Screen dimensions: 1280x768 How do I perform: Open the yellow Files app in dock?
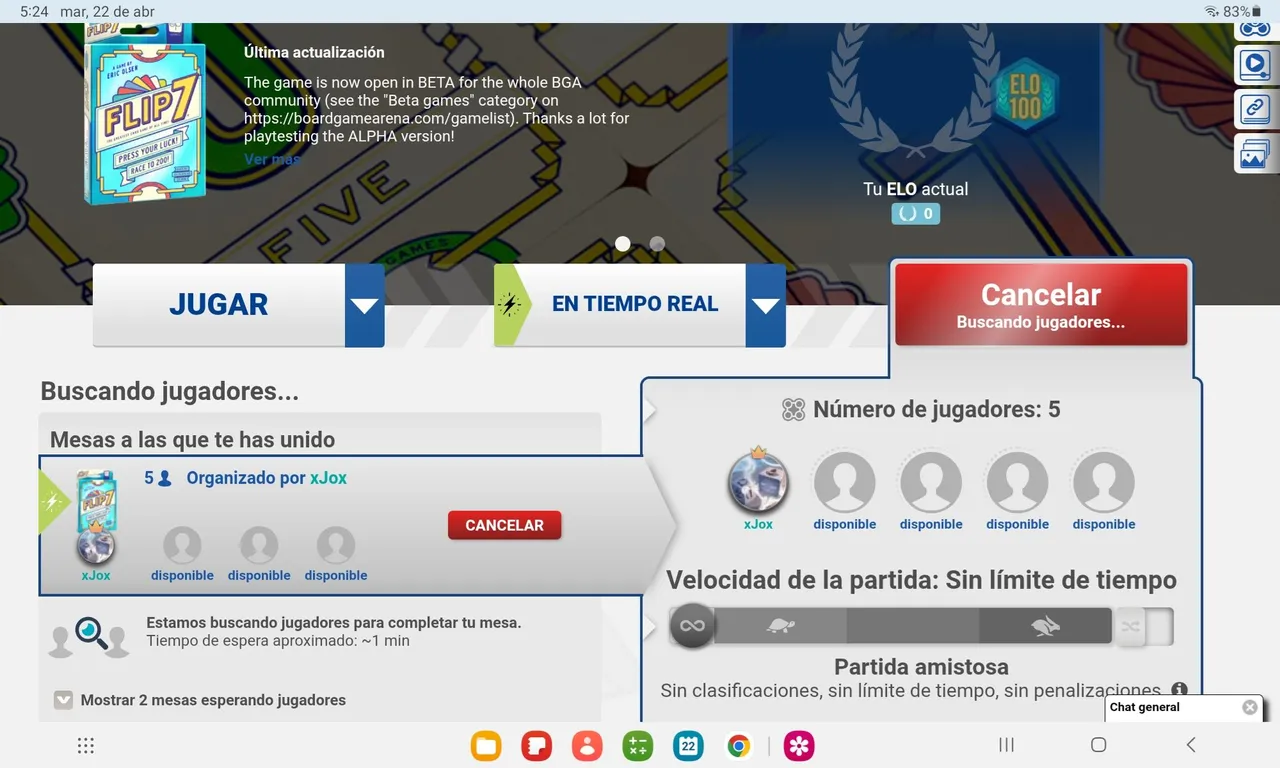pyautogui.click(x=486, y=745)
